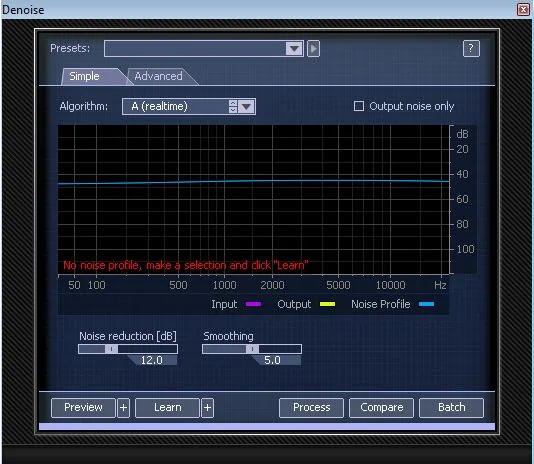This screenshot has height=464, width=534.
Task: Click the Preview button
Action: [83, 407]
